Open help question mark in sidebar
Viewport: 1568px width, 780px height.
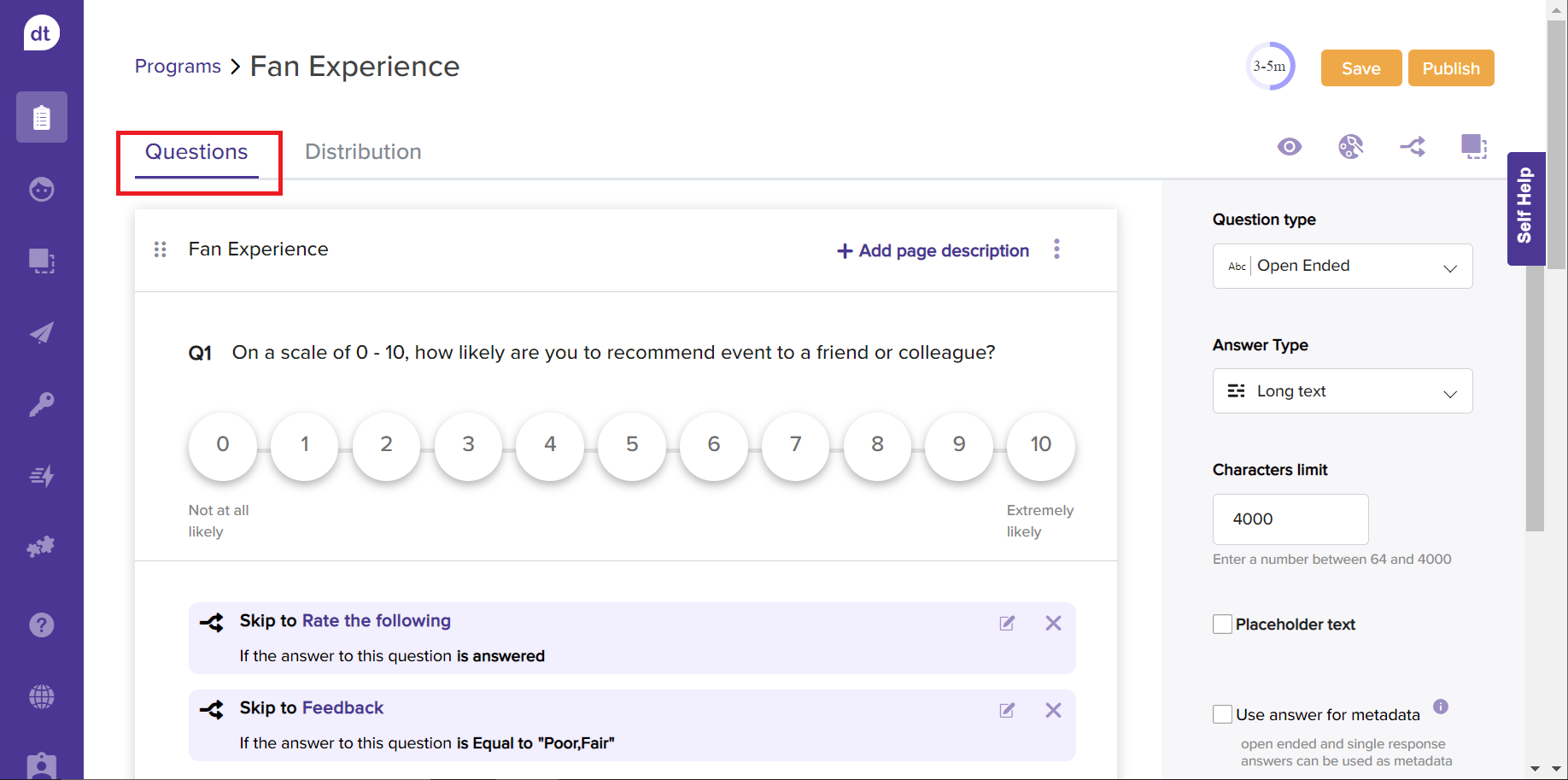coord(41,625)
